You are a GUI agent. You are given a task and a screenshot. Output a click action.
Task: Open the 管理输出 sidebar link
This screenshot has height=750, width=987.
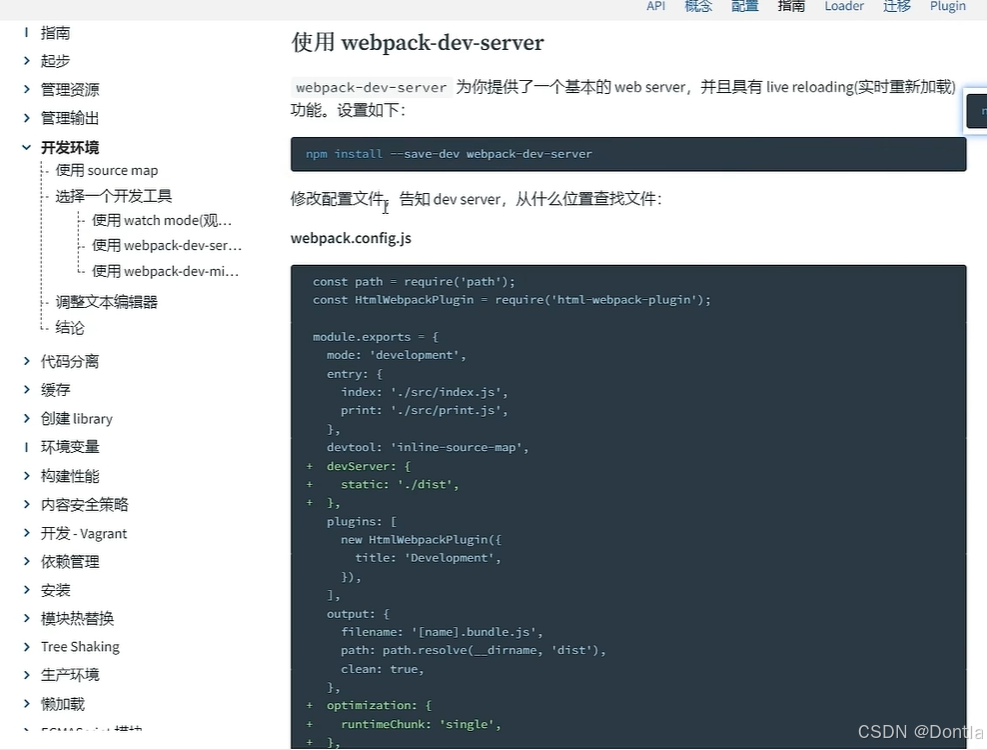(x=70, y=118)
